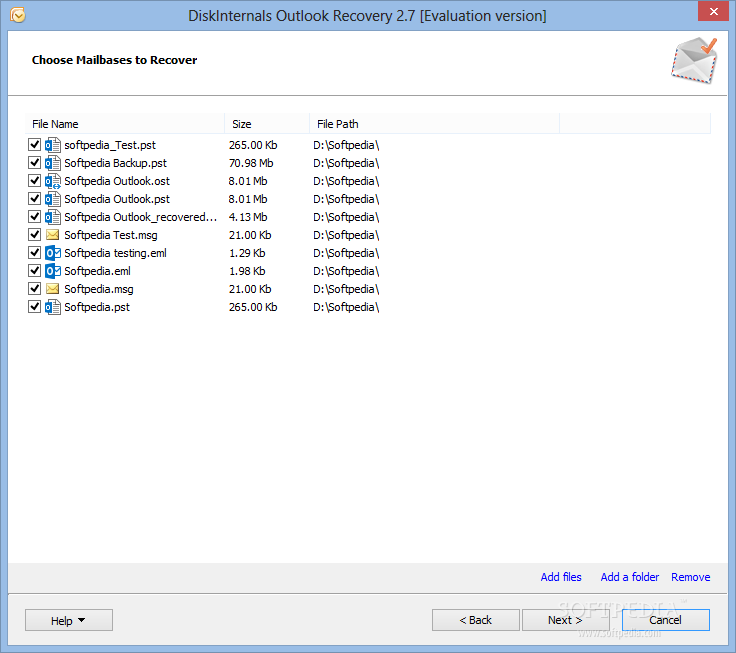The width and height of the screenshot is (736, 653).
Task: Click the PST icon beside Softpedia.pst
Action: coord(53,307)
